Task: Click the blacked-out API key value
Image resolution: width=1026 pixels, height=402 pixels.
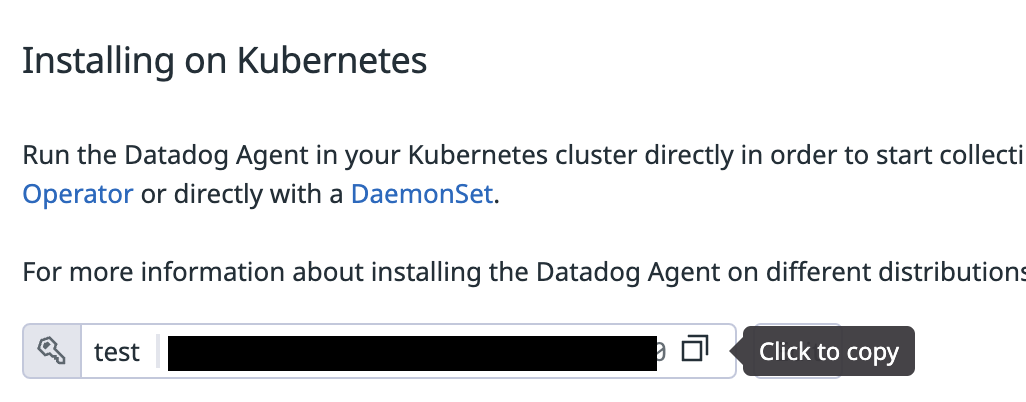Action: tap(412, 353)
